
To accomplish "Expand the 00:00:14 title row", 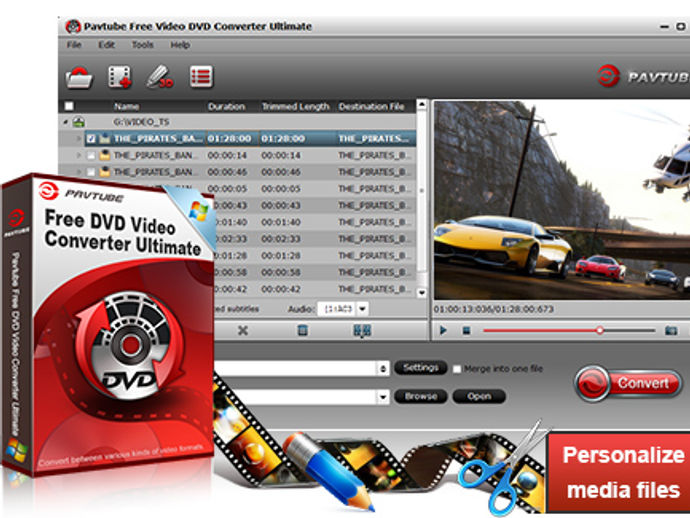I will 79,155.
